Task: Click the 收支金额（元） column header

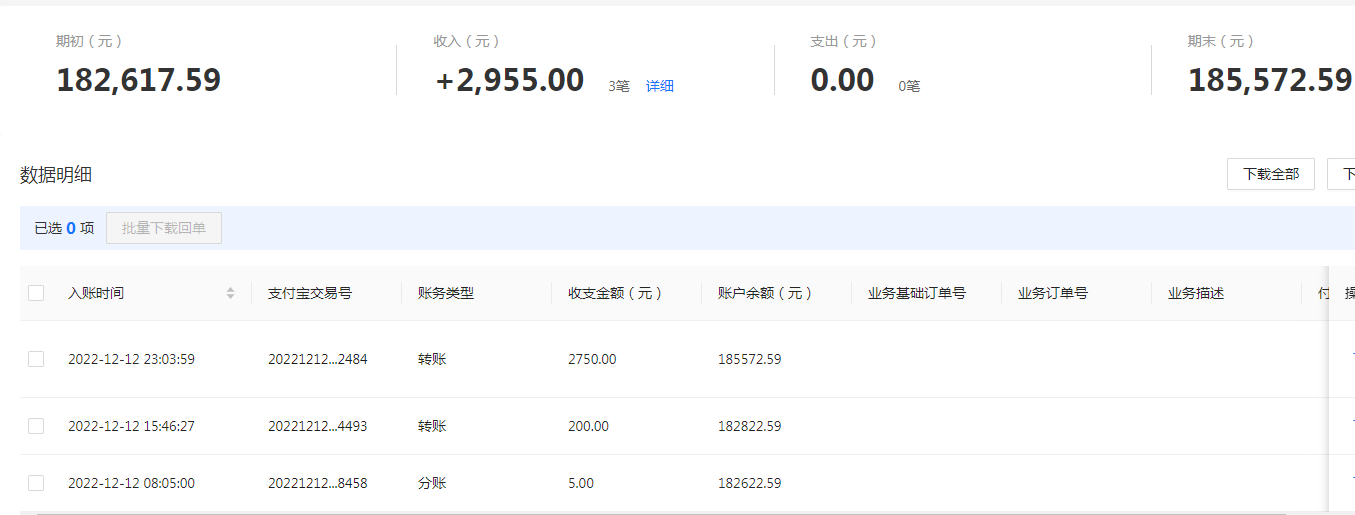Action: pos(616,293)
